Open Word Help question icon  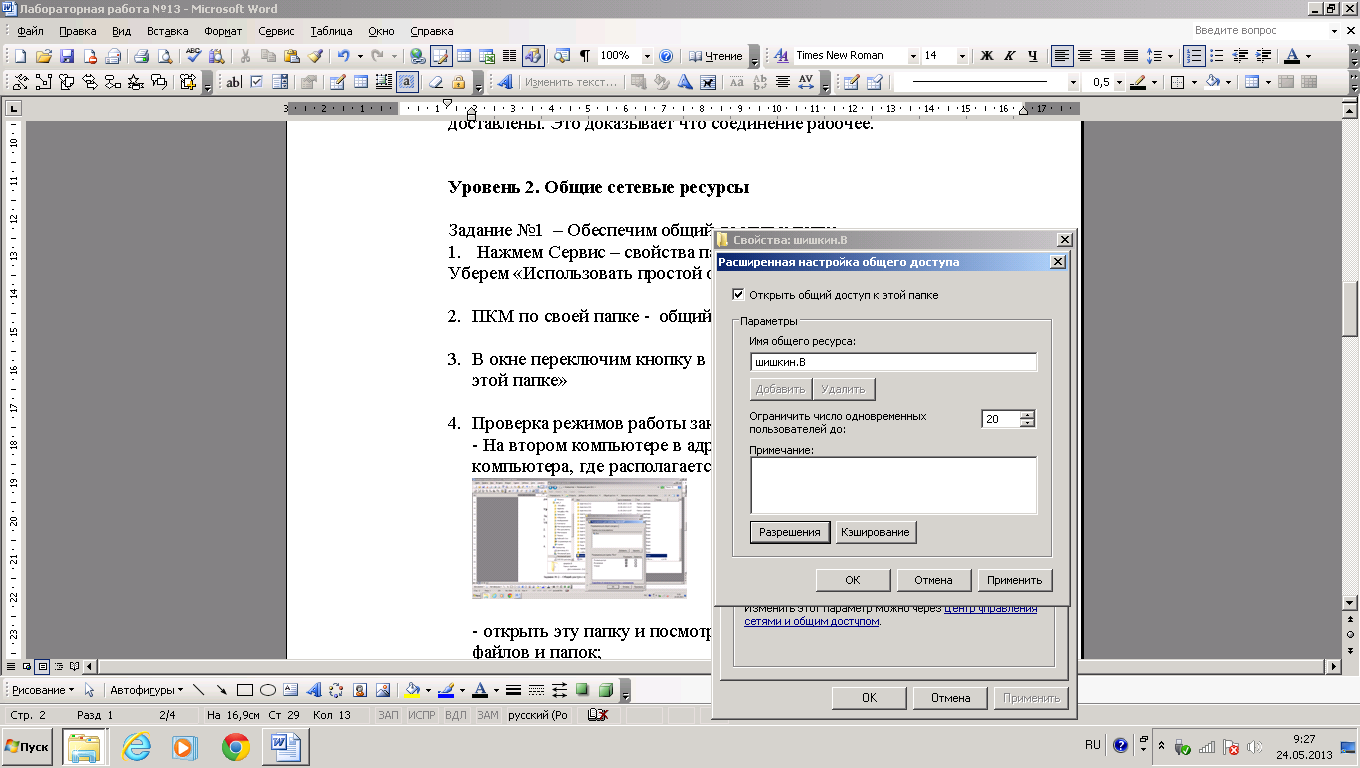(x=666, y=56)
